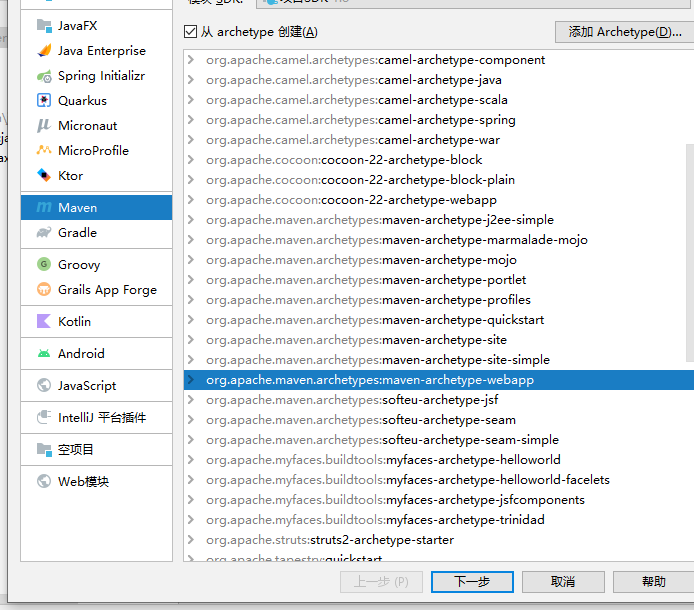Expand softeu-archetype-jsf entry
The image size is (694, 610).
[x=191, y=400]
